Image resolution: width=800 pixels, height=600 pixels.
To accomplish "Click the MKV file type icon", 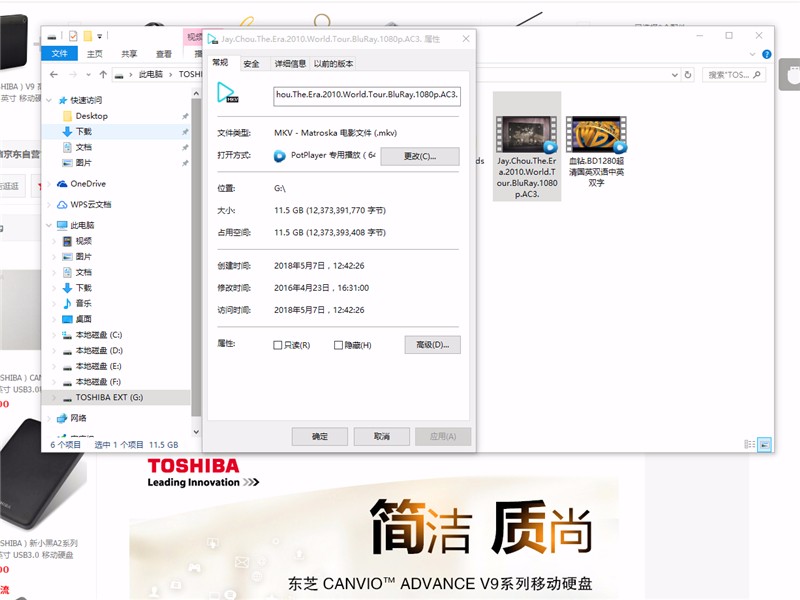I will pyautogui.click(x=227, y=92).
